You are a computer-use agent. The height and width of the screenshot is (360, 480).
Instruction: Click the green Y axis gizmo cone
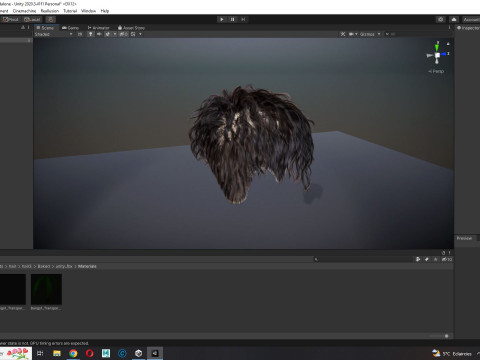pos(437,47)
